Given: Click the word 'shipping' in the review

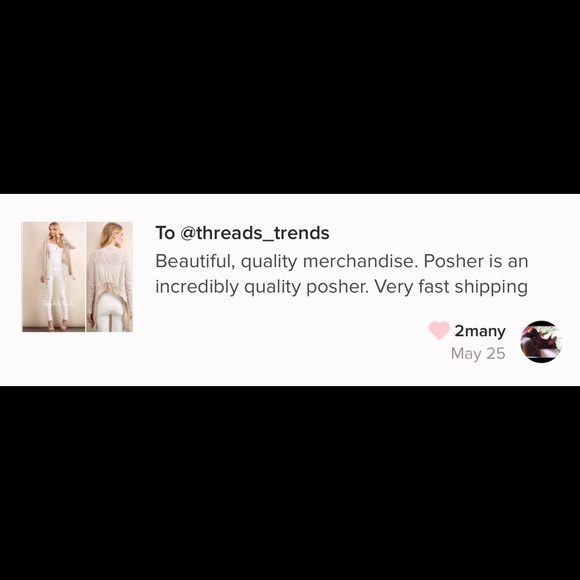Looking at the screenshot, I should (x=491, y=287).
